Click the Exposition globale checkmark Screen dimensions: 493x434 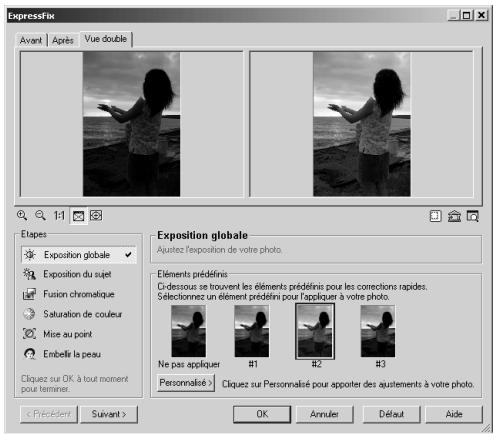pyautogui.click(x=128, y=255)
